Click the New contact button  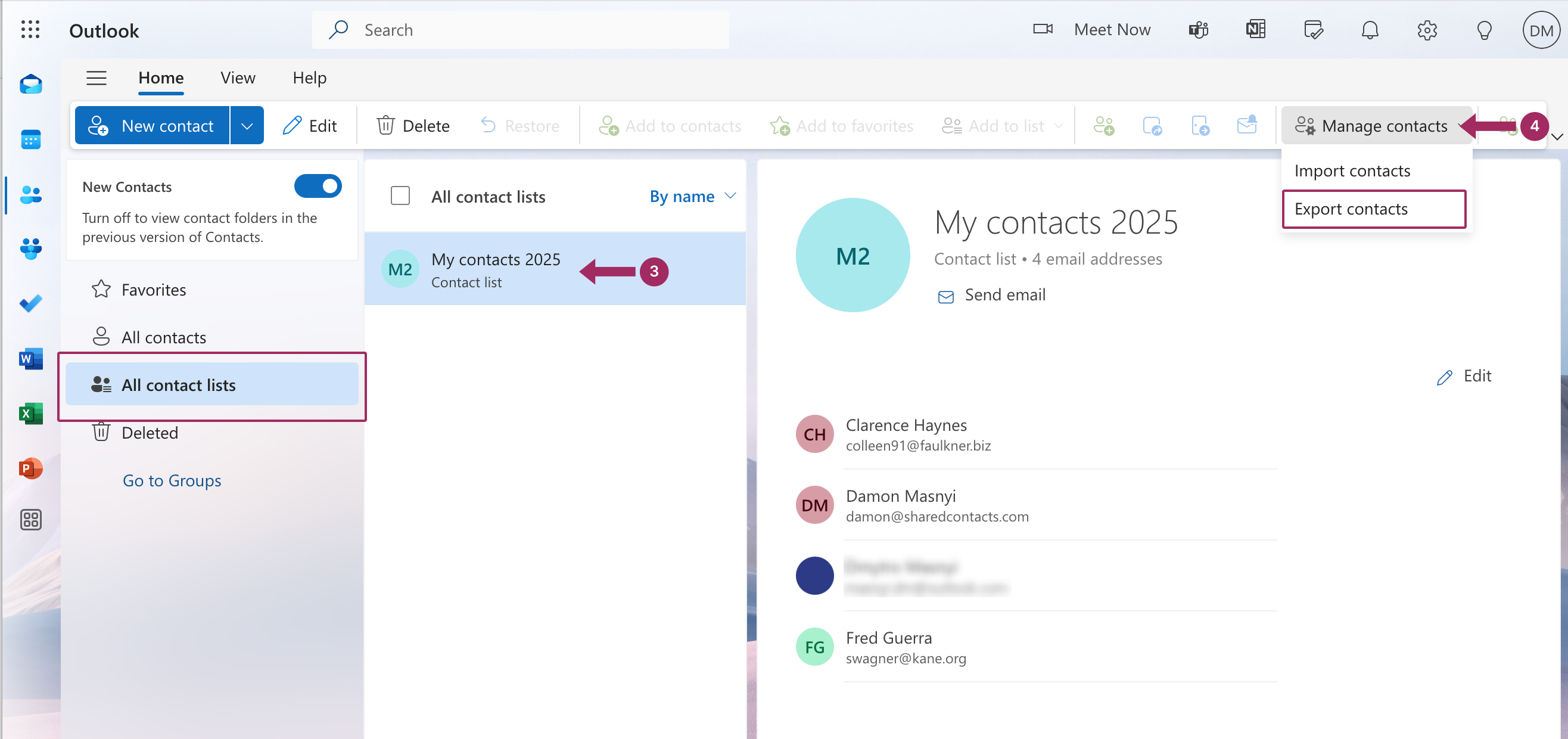(152, 125)
